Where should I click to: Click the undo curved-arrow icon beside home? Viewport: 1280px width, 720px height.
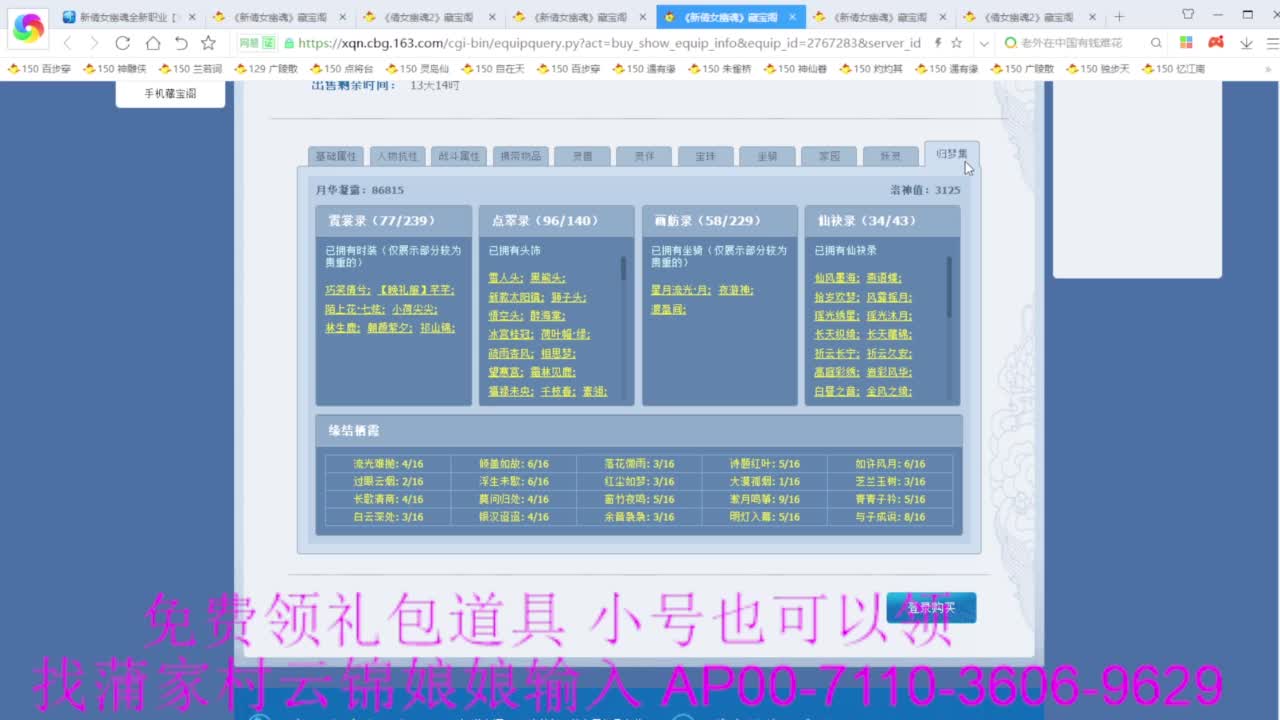pos(180,45)
